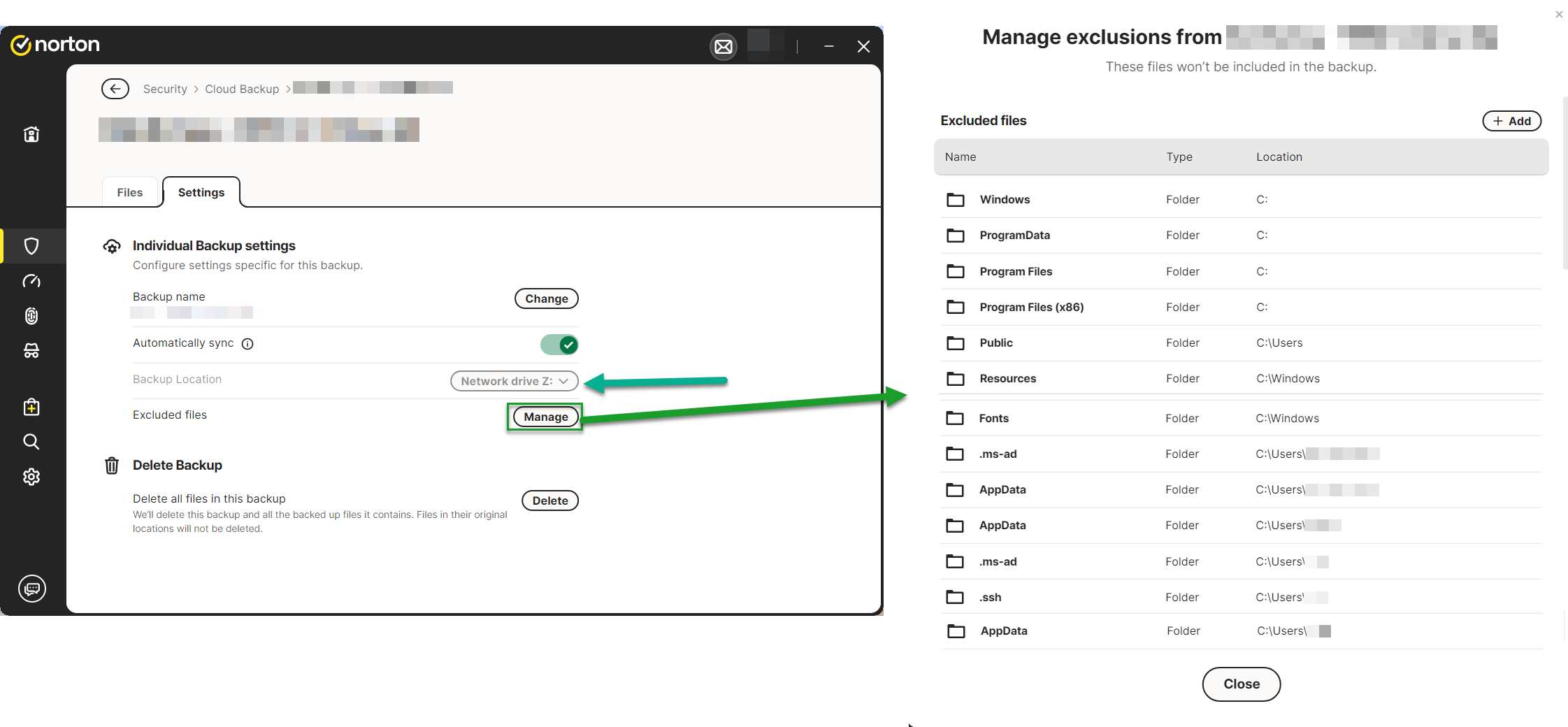
Task: Click Change for Backup name
Action: [x=547, y=298]
